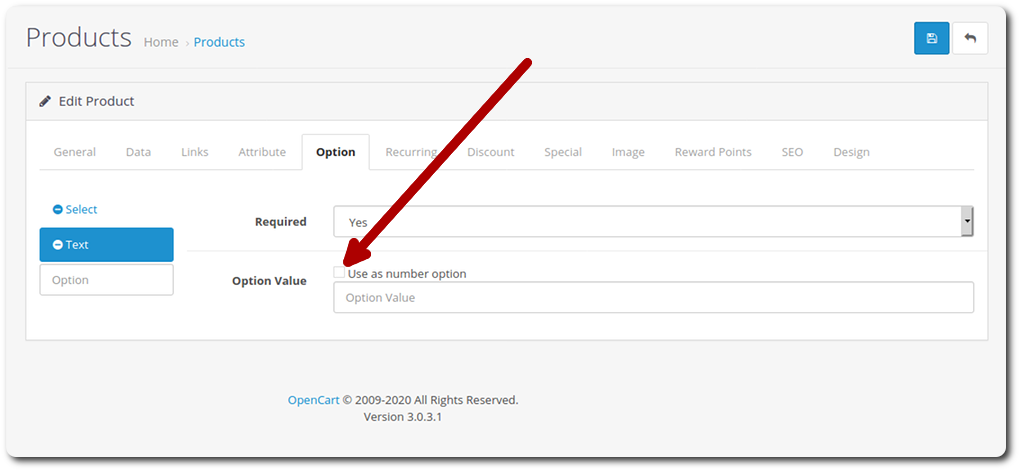Viewport: 1020px width, 471px height.
Task: Switch to the General tab
Action: click(75, 152)
